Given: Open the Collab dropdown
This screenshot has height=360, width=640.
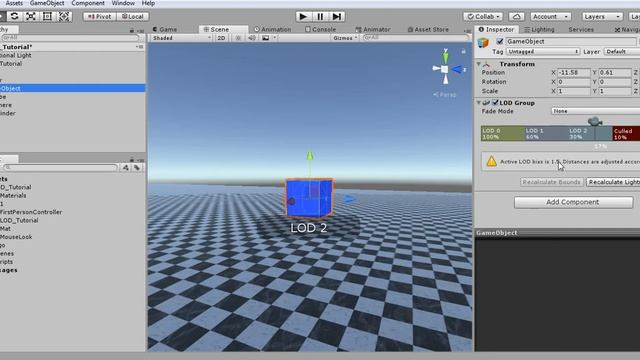Looking at the screenshot, I should pyautogui.click(x=483, y=17).
